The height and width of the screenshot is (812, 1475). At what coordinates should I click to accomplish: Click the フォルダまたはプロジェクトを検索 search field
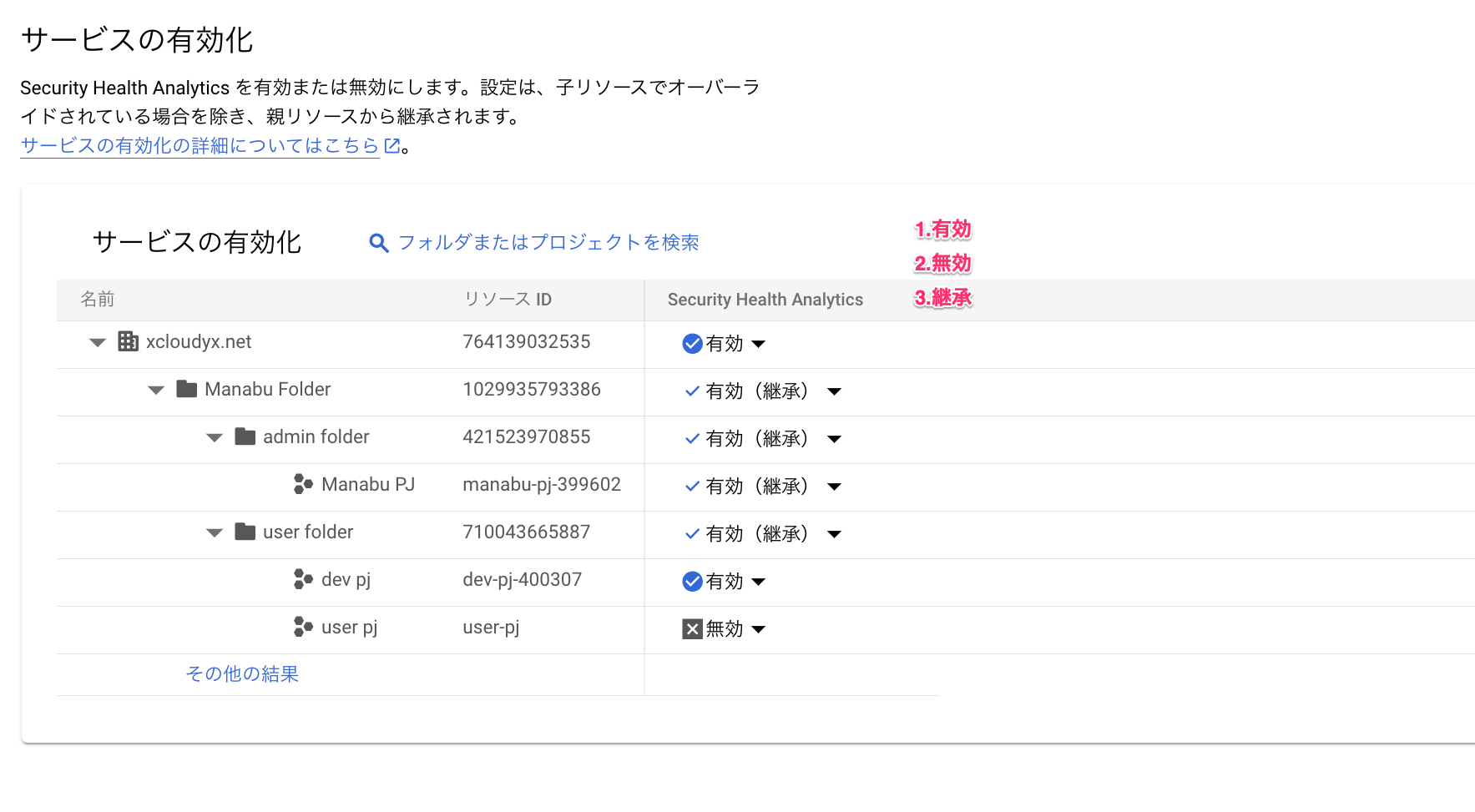[x=548, y=243]
